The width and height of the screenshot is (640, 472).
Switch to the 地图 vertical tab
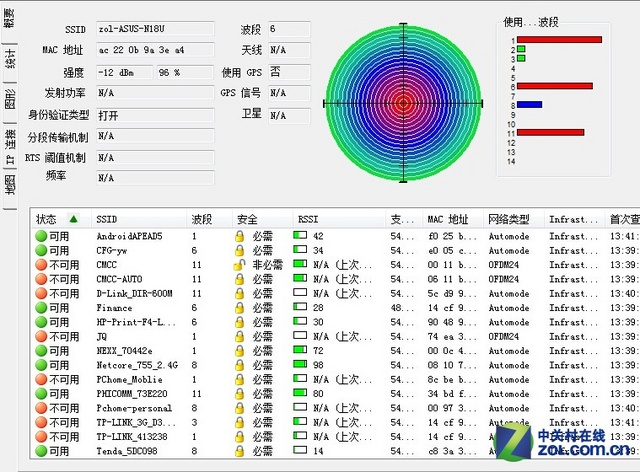10,185
